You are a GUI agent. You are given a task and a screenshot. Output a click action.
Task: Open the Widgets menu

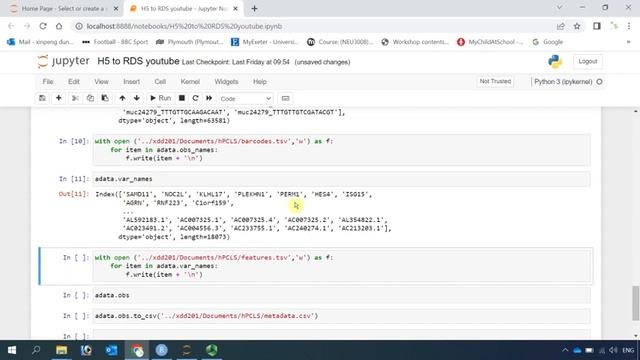(x=226, y=82)
